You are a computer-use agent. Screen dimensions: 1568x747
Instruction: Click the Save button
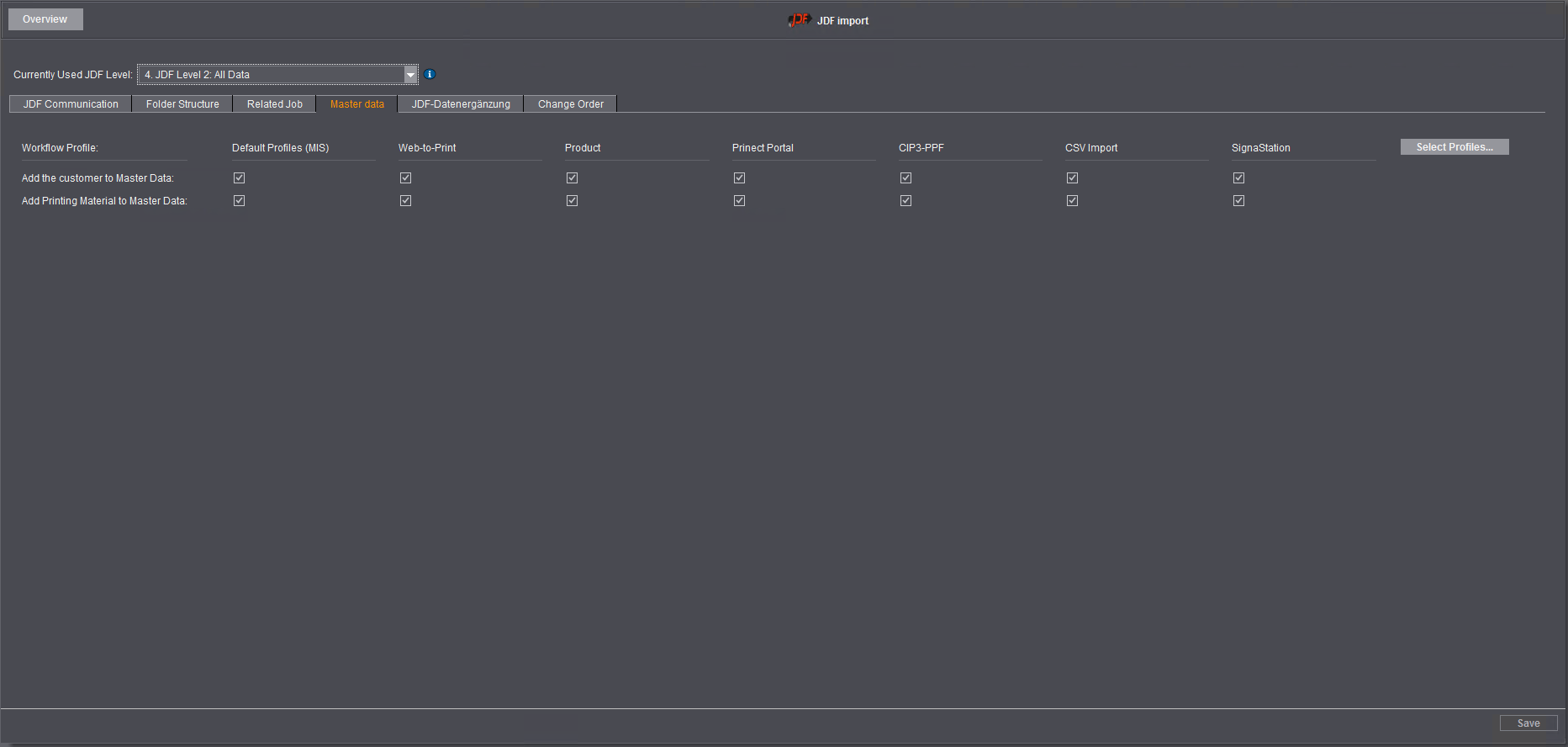1528,723
